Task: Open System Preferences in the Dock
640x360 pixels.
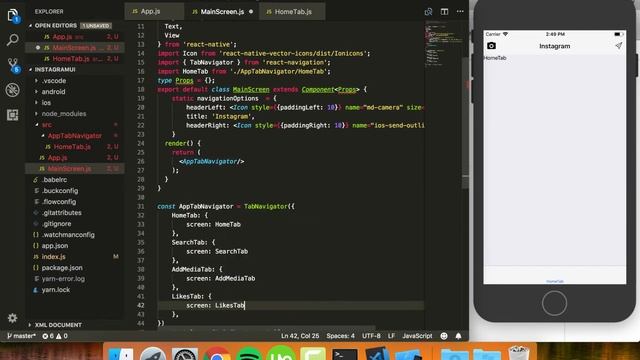Action: 184,354
